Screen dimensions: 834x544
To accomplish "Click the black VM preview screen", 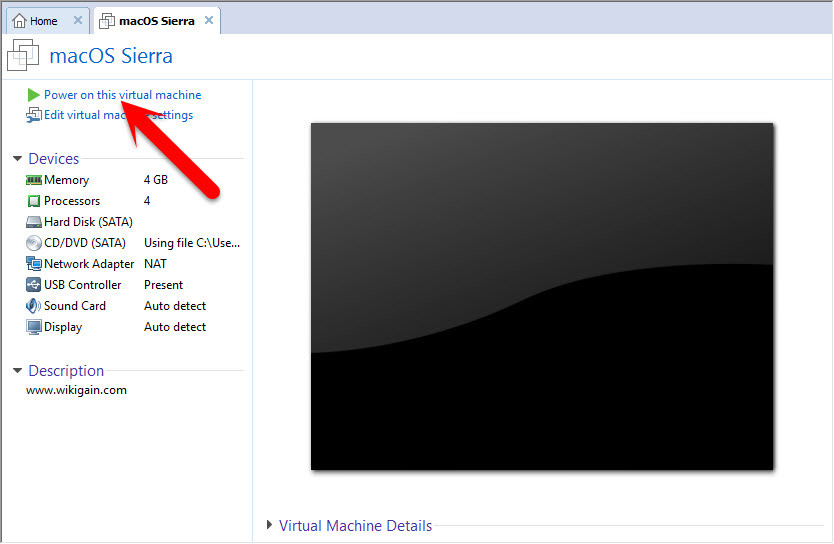I will [x=542, y=296].
